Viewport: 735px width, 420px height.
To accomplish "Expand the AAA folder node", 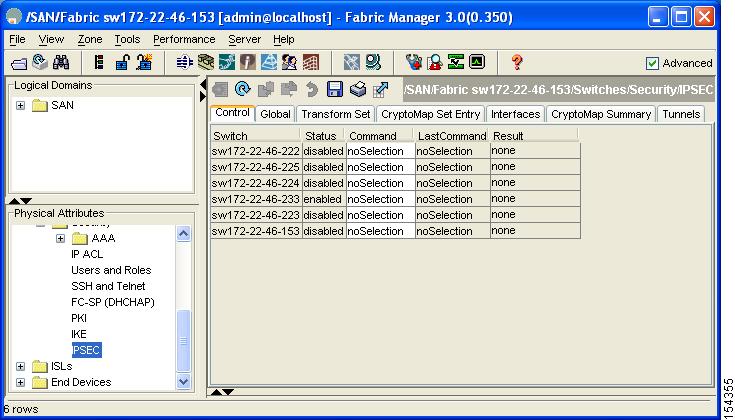I will (60, 238).
